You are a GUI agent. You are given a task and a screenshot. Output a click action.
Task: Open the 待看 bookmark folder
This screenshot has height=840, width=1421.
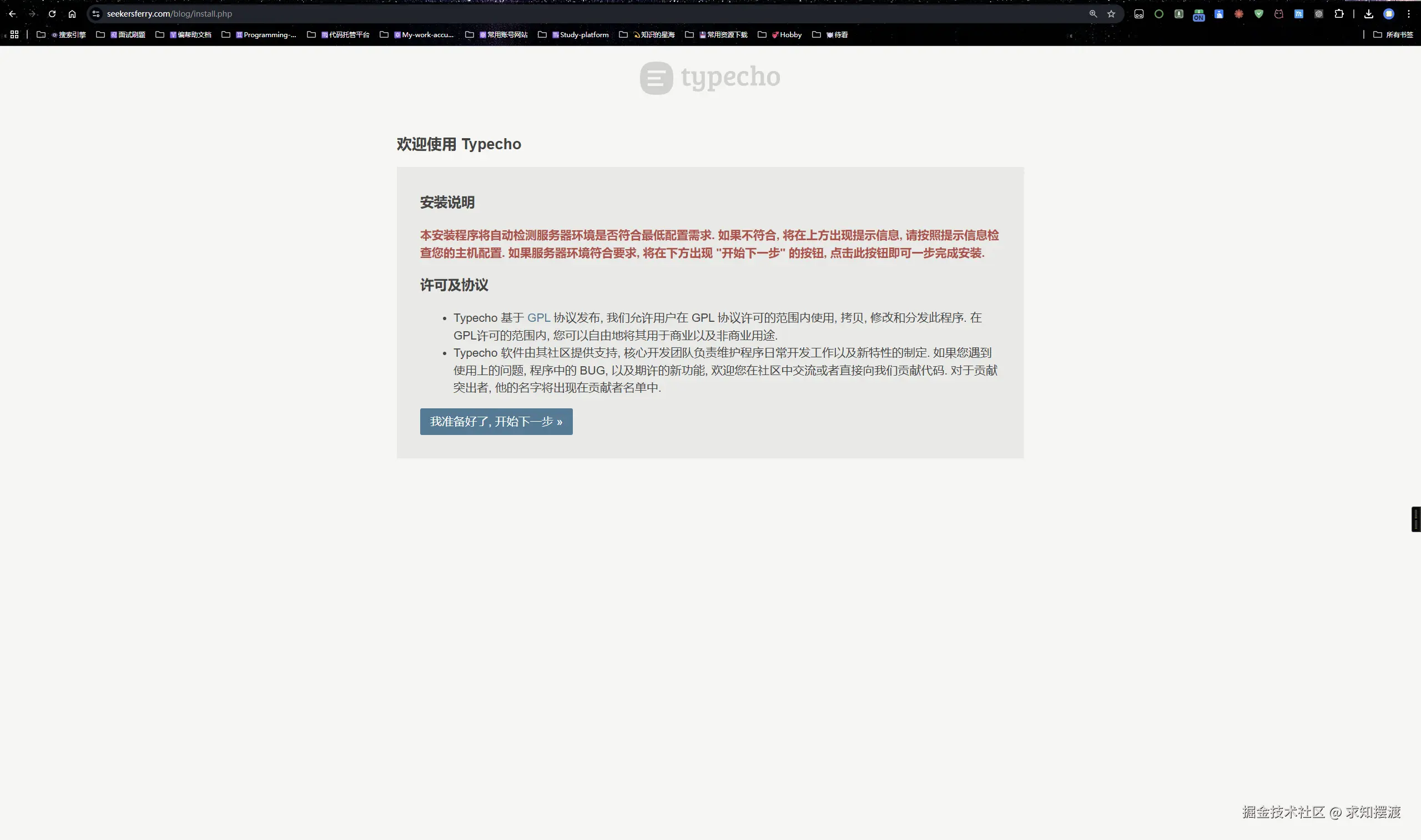[x=830, y=34]
